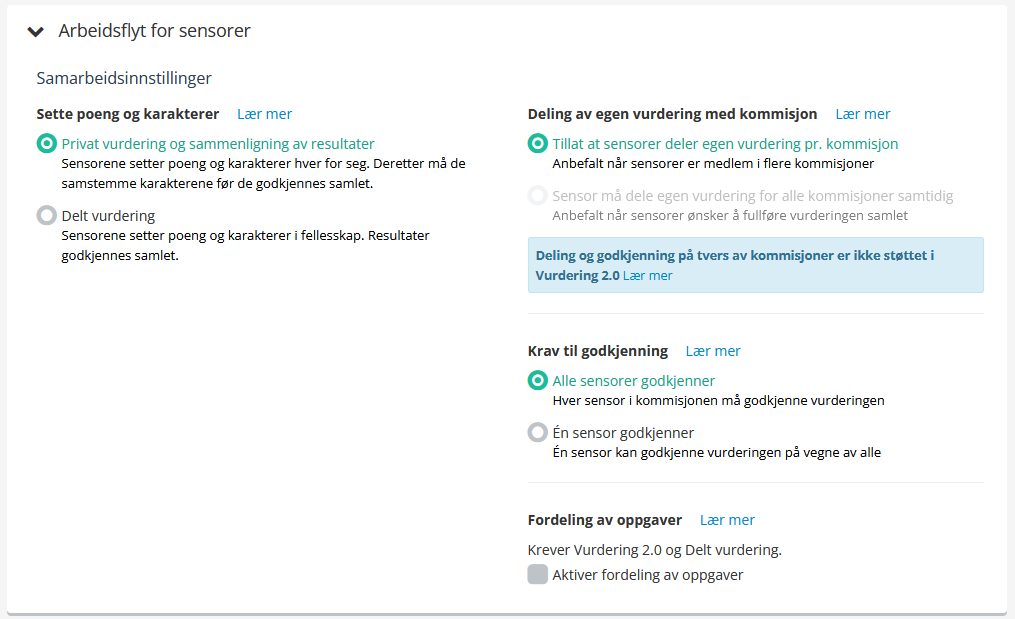Click Lær mer in the blue Vurdering 2.0 notice
Image resolution: width=1015 pixels, height=619 pixels.
647,275
